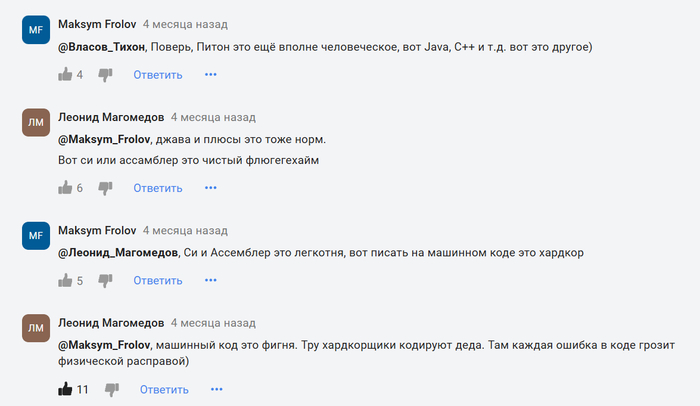Click the brown ЛМ avatar on the last comment
The width and height of the screenshot is (700, 406).
pyautogui.click(x=35, y=327)
